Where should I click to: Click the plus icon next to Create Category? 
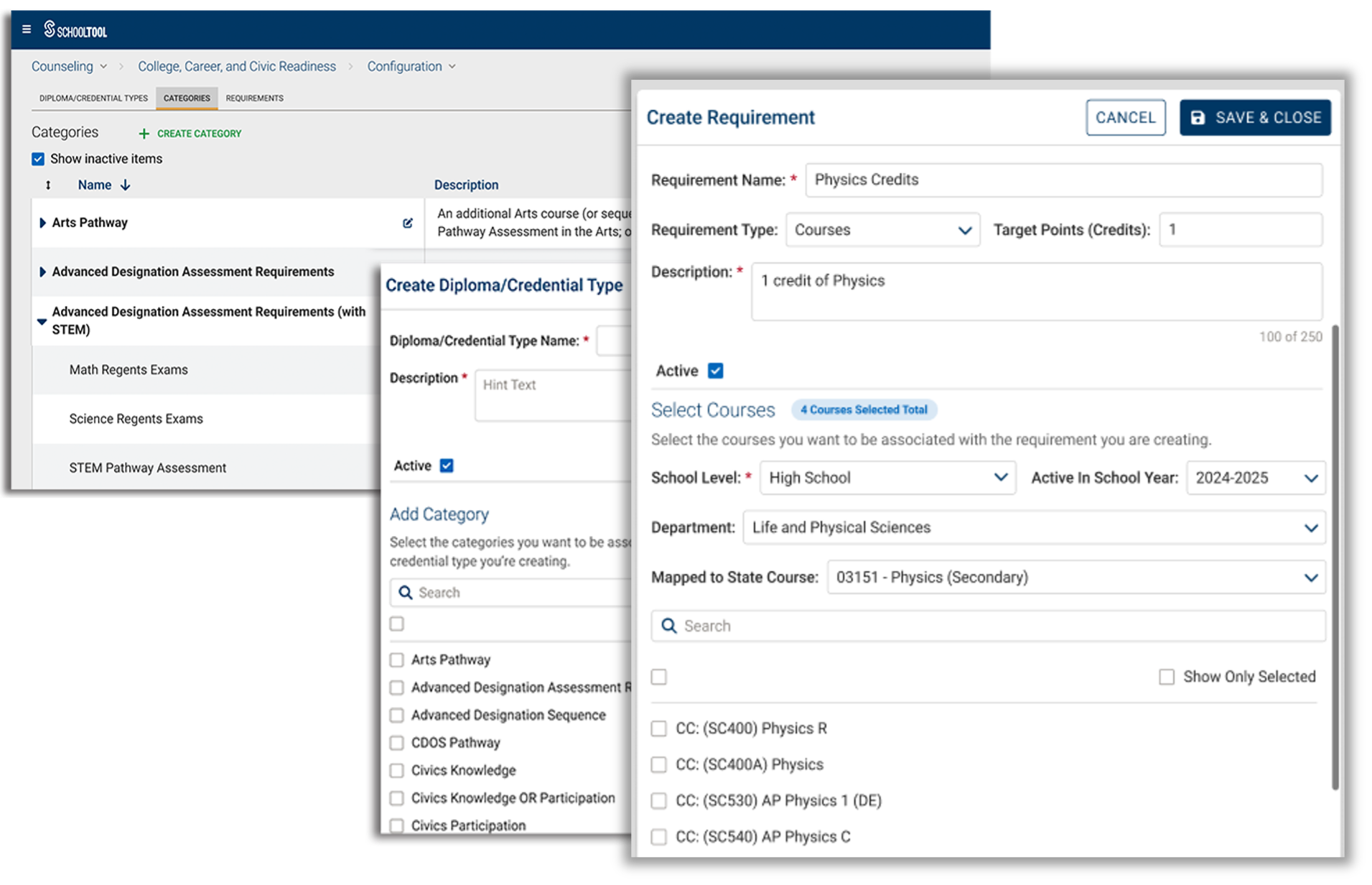click(144, 134)
